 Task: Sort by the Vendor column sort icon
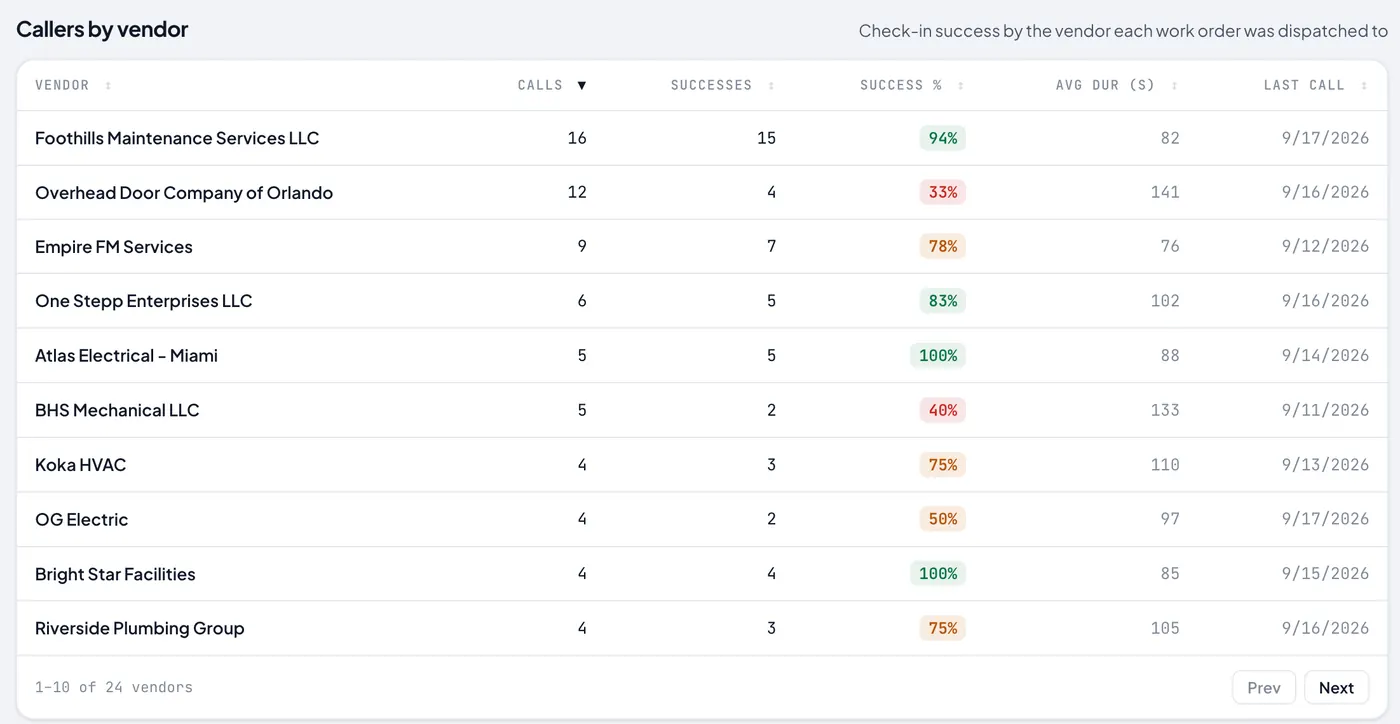click(108, 86)
